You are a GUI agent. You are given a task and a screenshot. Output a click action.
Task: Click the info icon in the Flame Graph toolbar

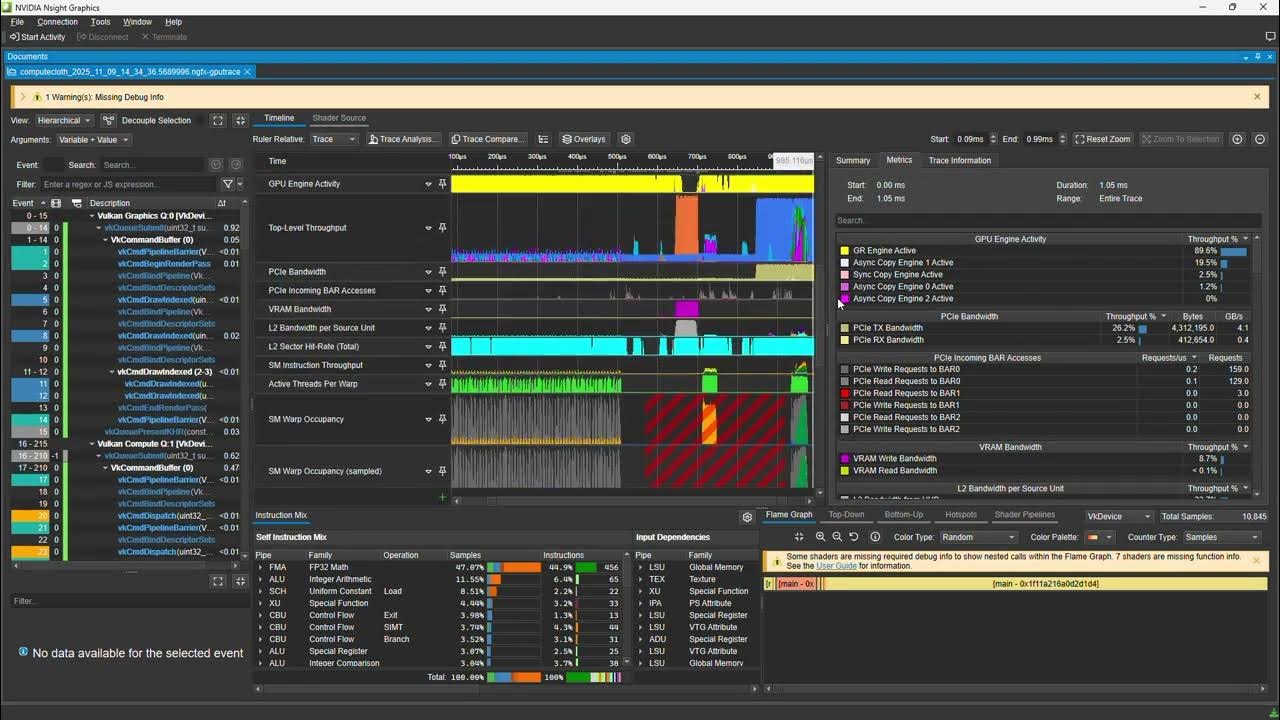point(875,537)
